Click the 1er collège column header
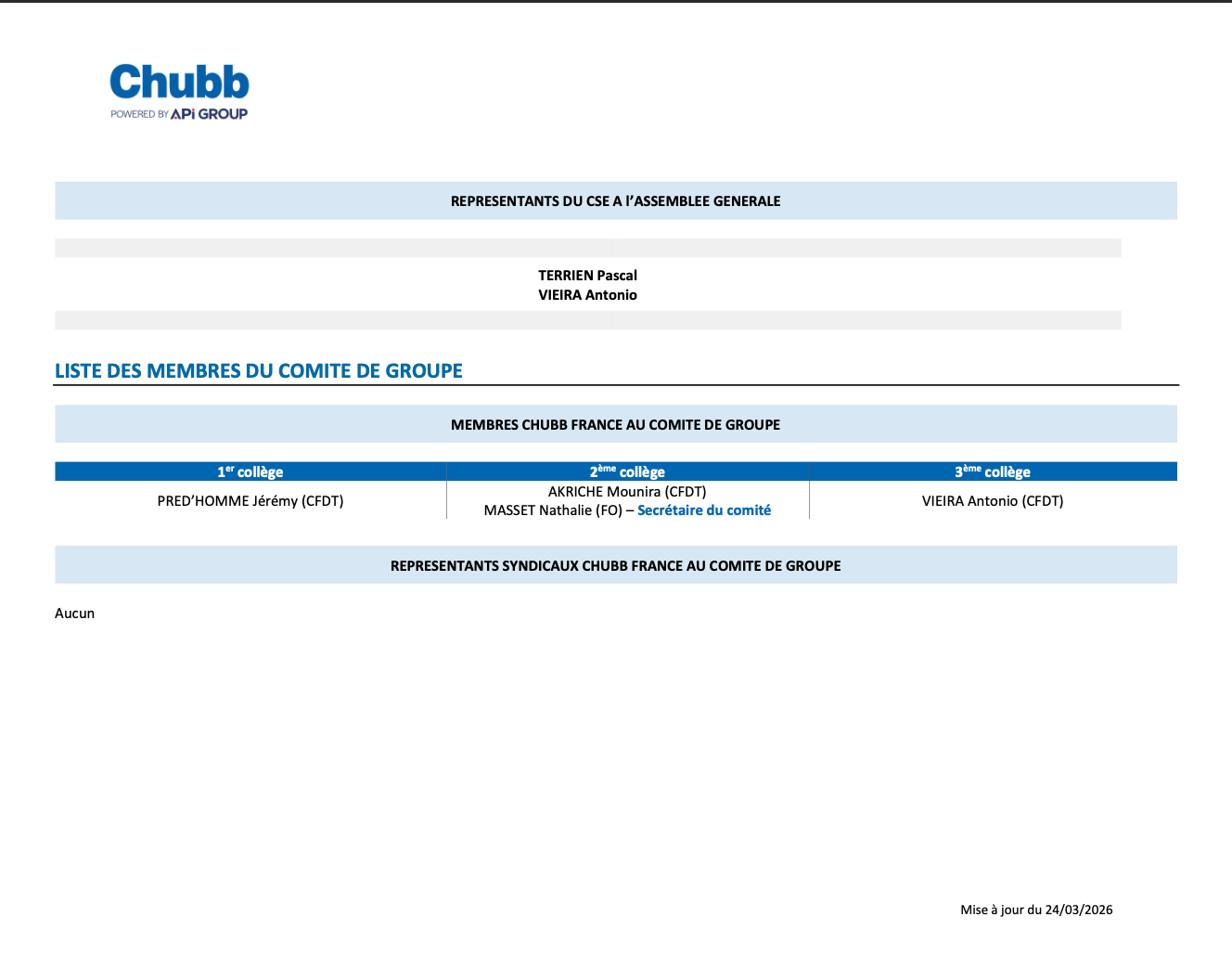1232x955 pixels. [x=250, y=472]
